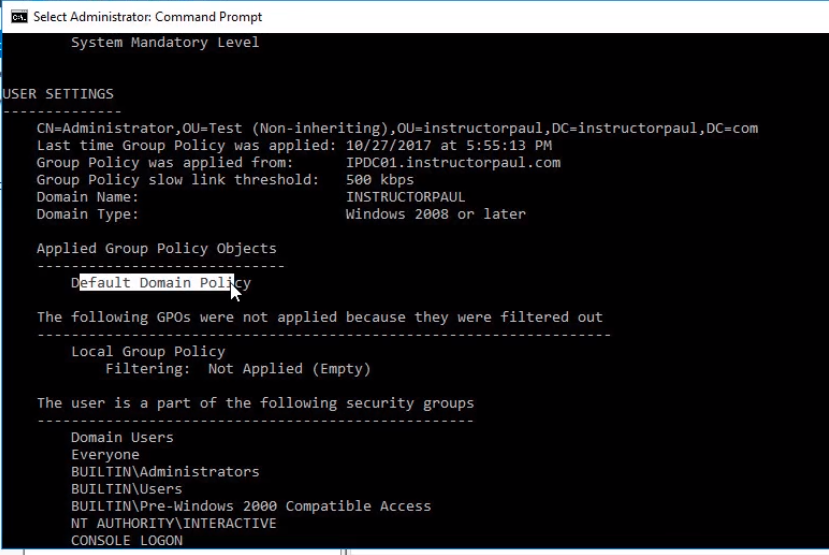The height and width of the screenshot is (555, 829).
Task: Click the Filtering: Not Applied (Empty) line
Action: tap(238, 369)
